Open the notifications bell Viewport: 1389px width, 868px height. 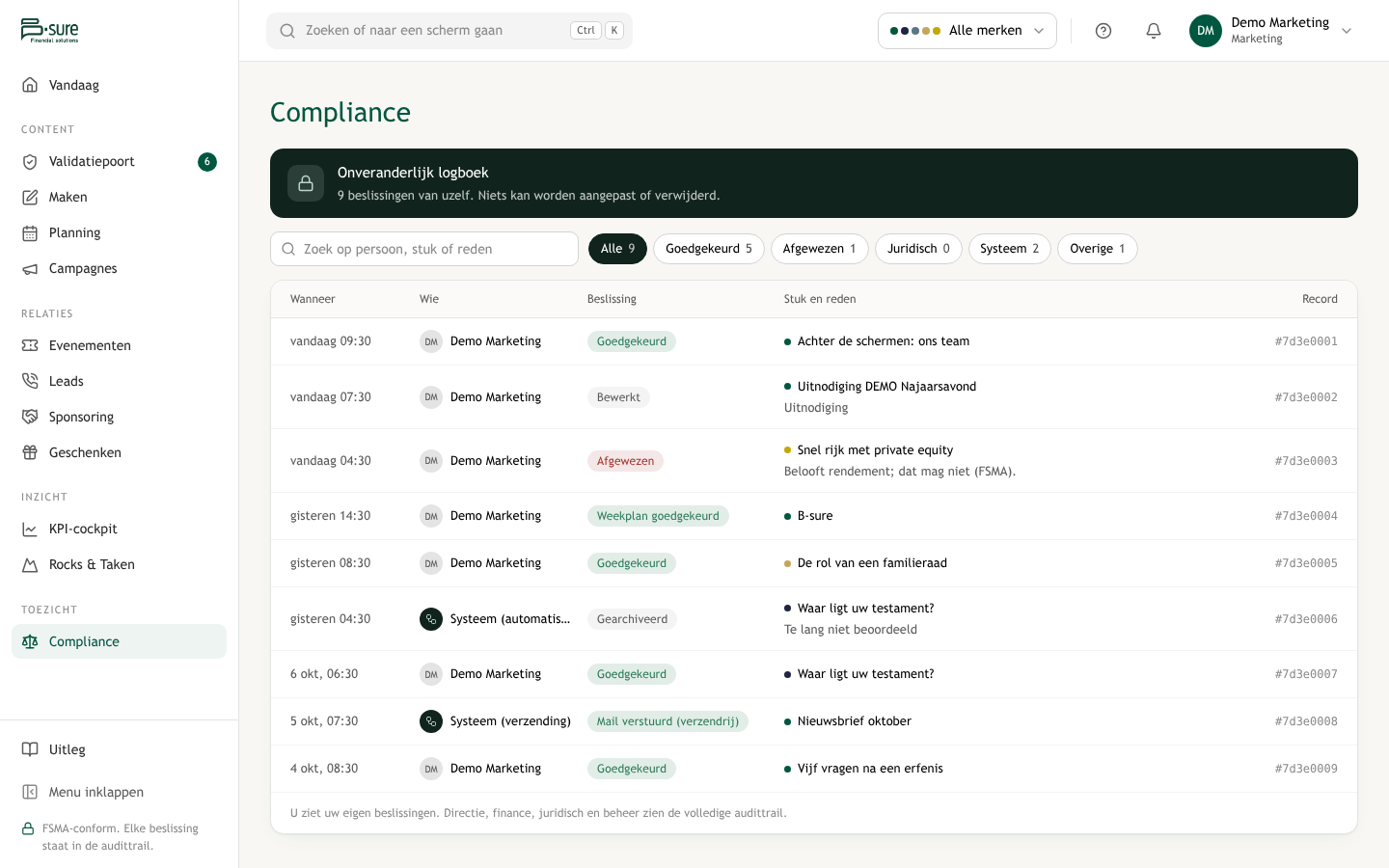pyautogui.click(x=1154, y=31)
